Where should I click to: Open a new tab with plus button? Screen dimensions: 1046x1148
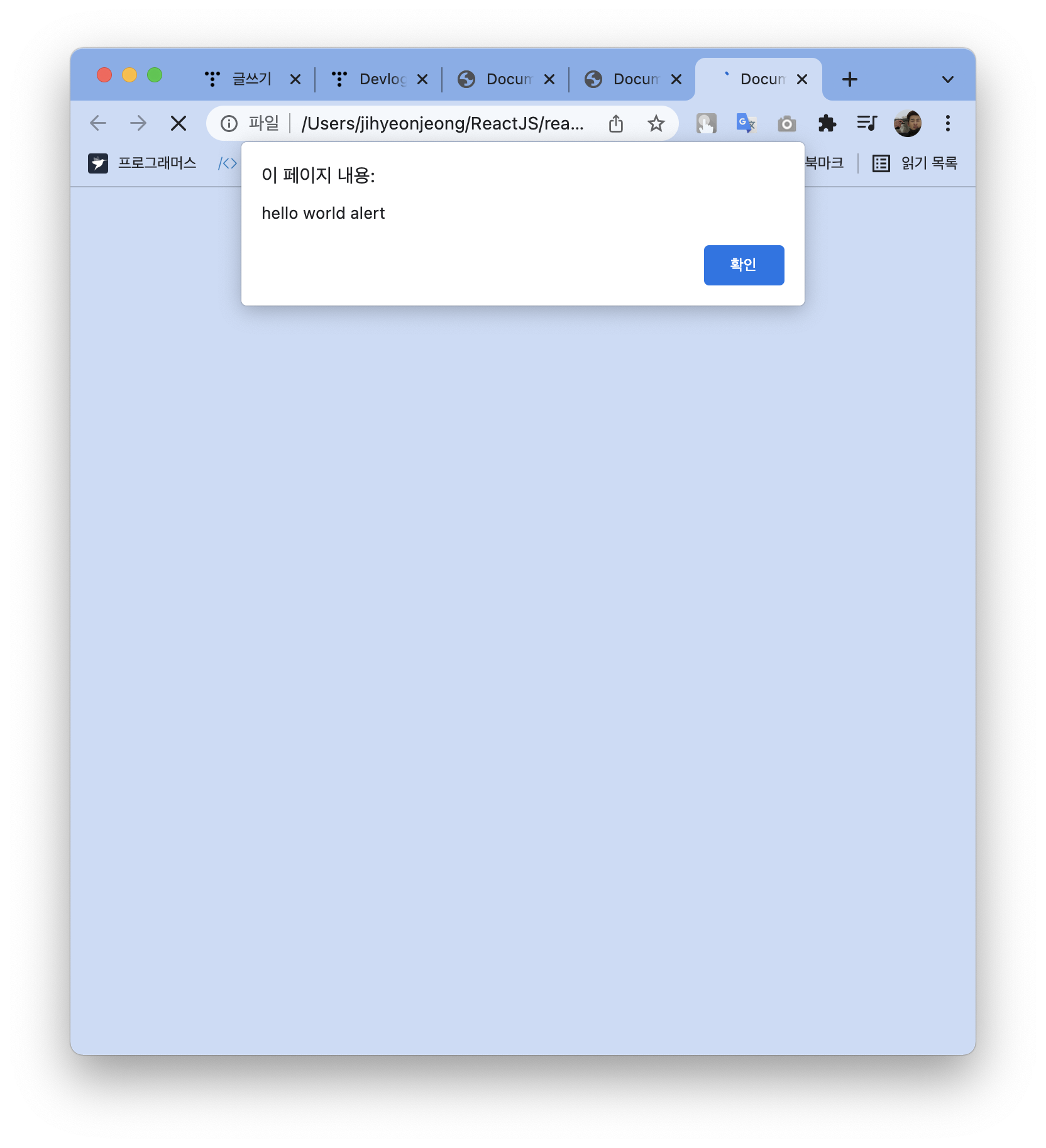point(850,79)
